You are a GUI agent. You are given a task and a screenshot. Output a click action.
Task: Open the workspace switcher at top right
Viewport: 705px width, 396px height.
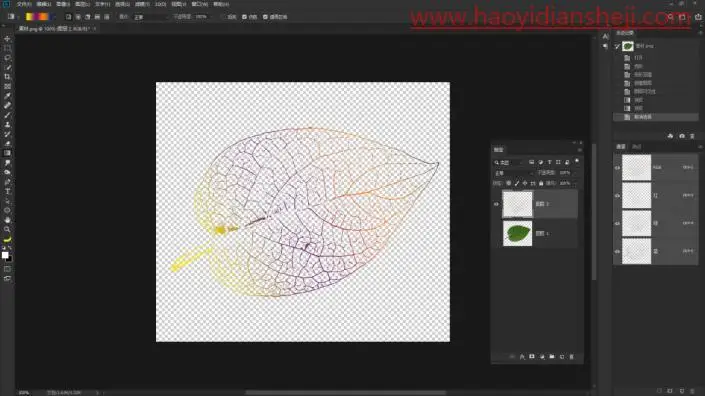683,17
